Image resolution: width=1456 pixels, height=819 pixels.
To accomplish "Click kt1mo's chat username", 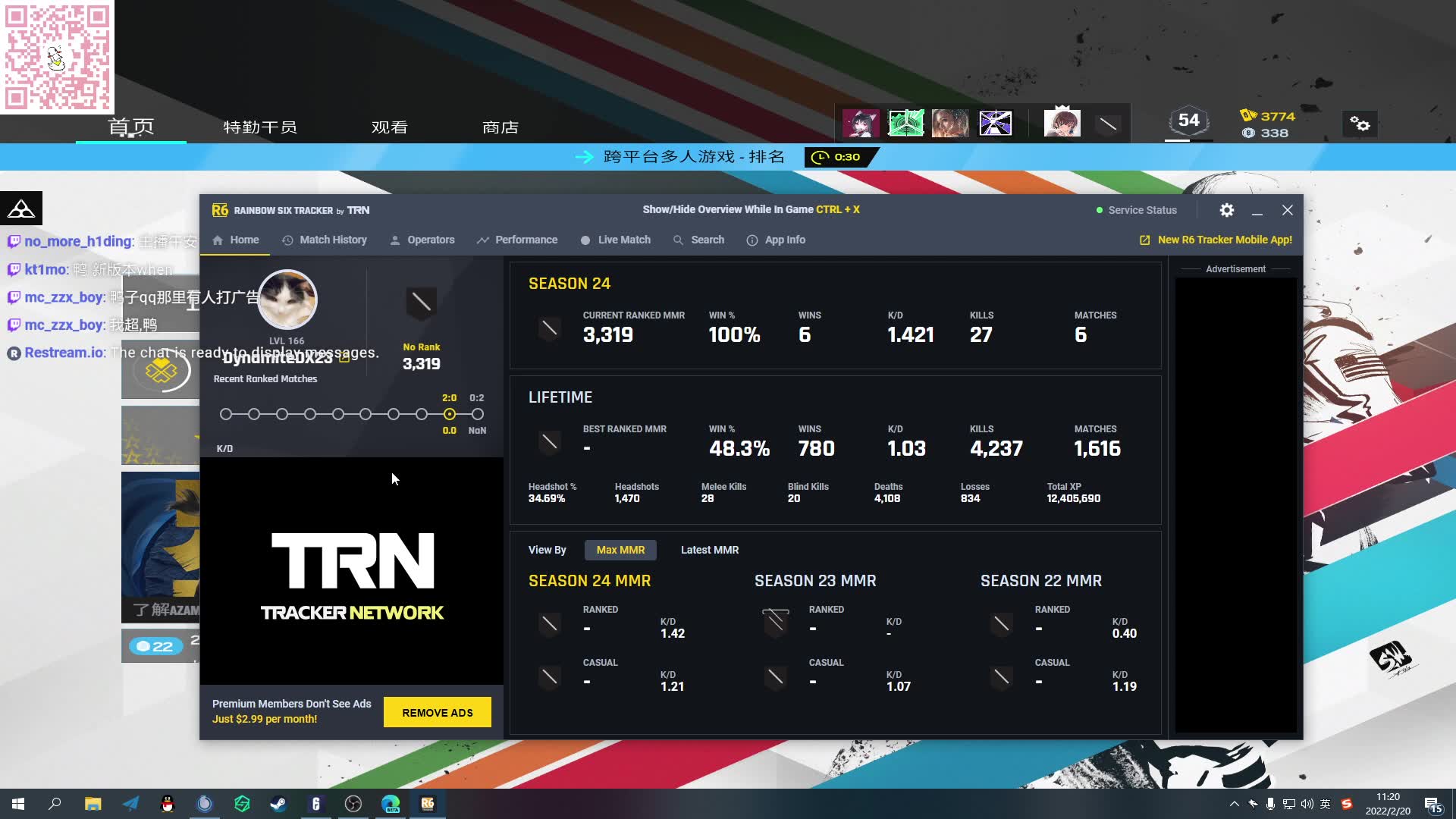I will tap(45, 269).
